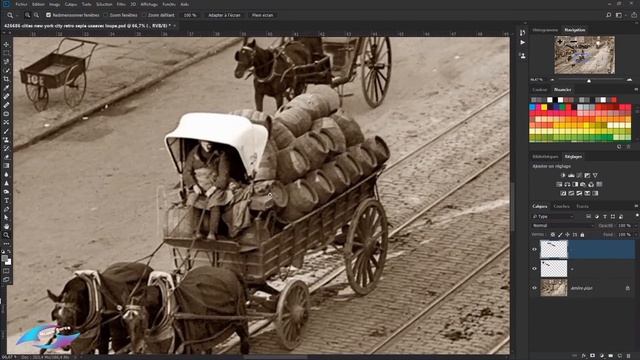Switch to the Bibliothèques tab

(545, 157)
